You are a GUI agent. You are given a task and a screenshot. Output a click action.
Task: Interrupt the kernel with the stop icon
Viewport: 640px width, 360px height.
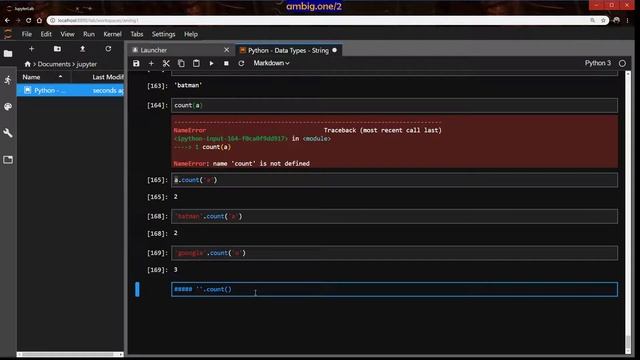(x=226, y=63)
